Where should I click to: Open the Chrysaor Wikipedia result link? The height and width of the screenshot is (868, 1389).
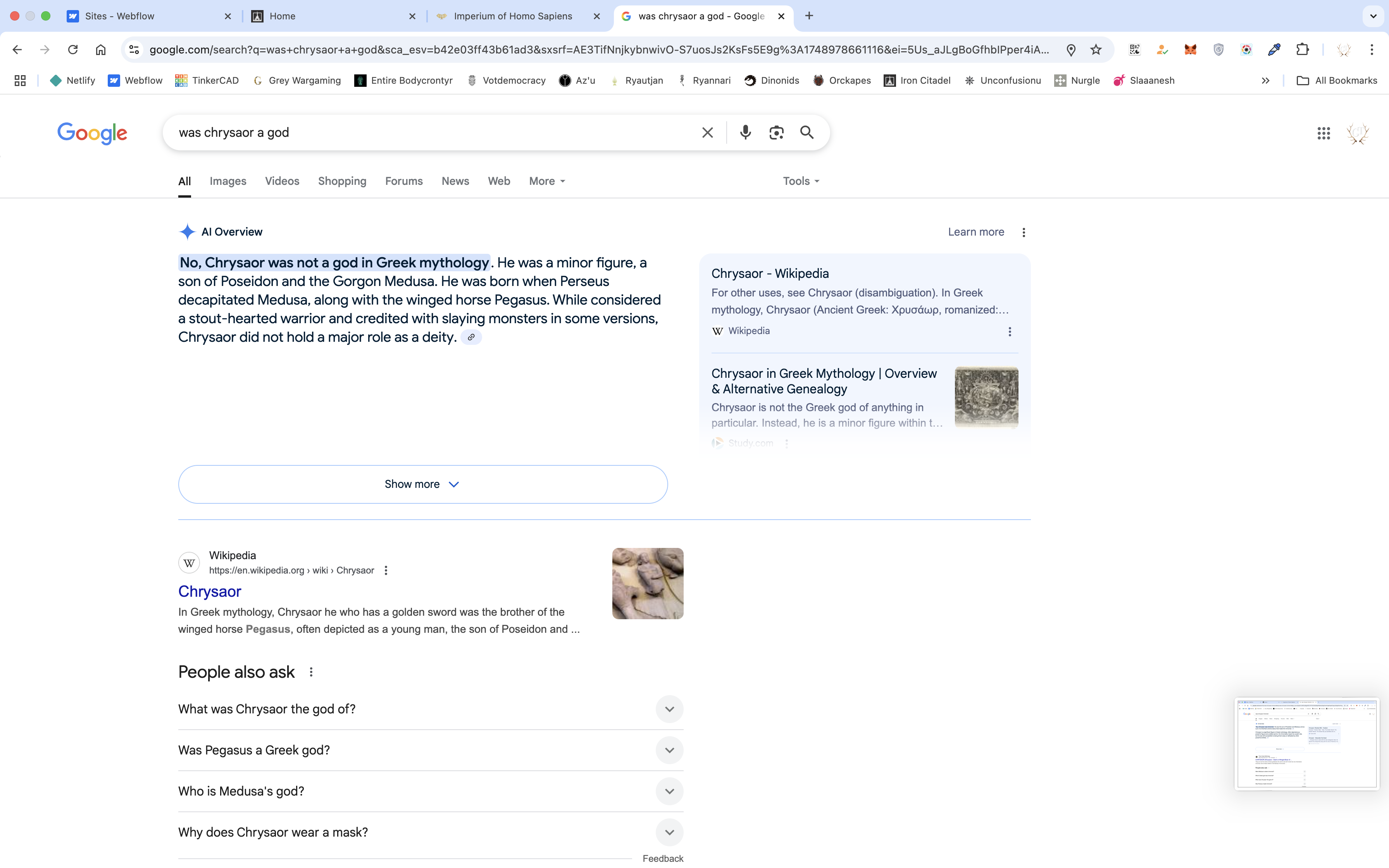(210, 591)
